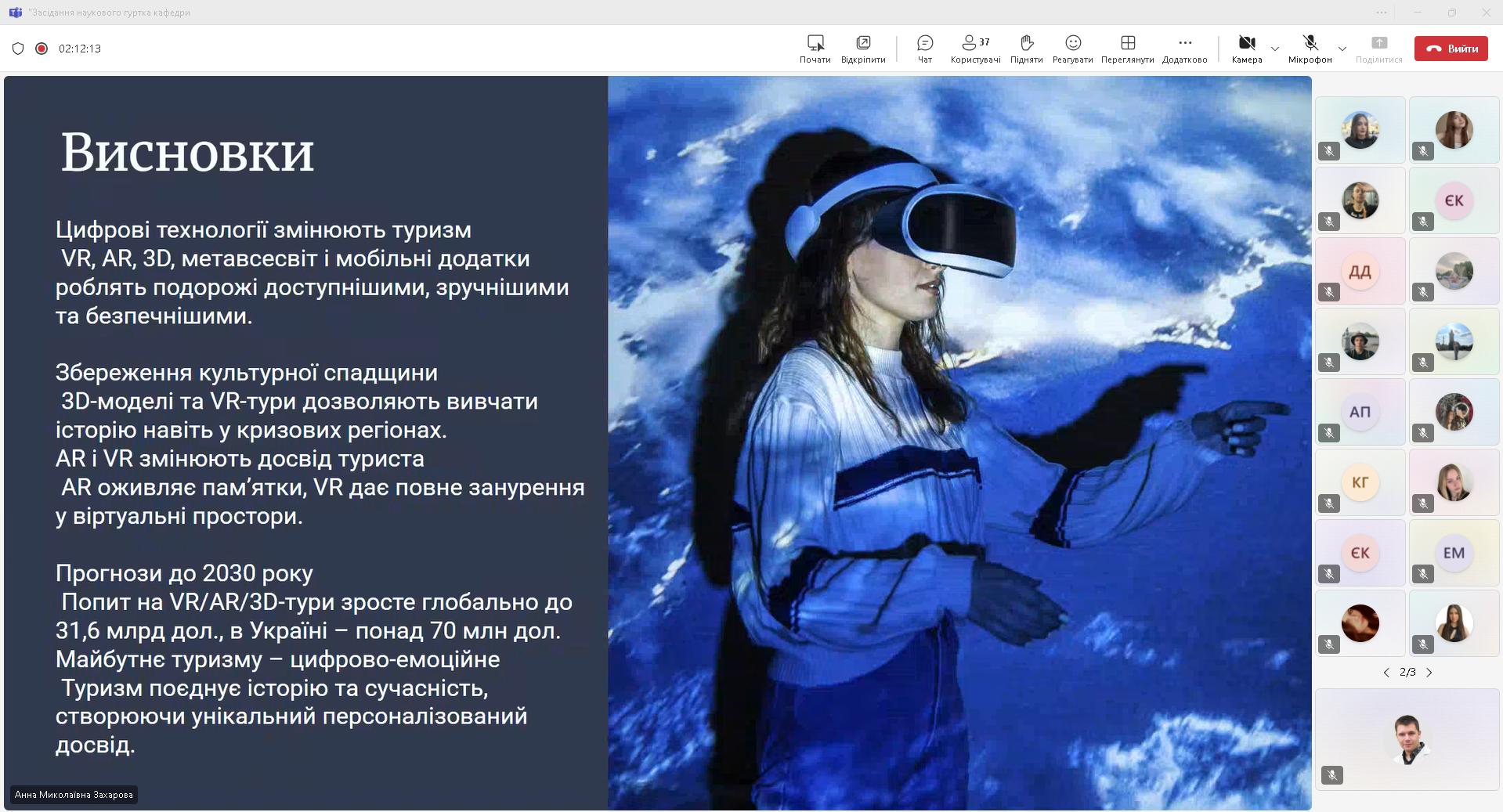1503x812 pixels.
Task: Click text AR і VR змінюють досвід туриста
Action: click(240, 459)
